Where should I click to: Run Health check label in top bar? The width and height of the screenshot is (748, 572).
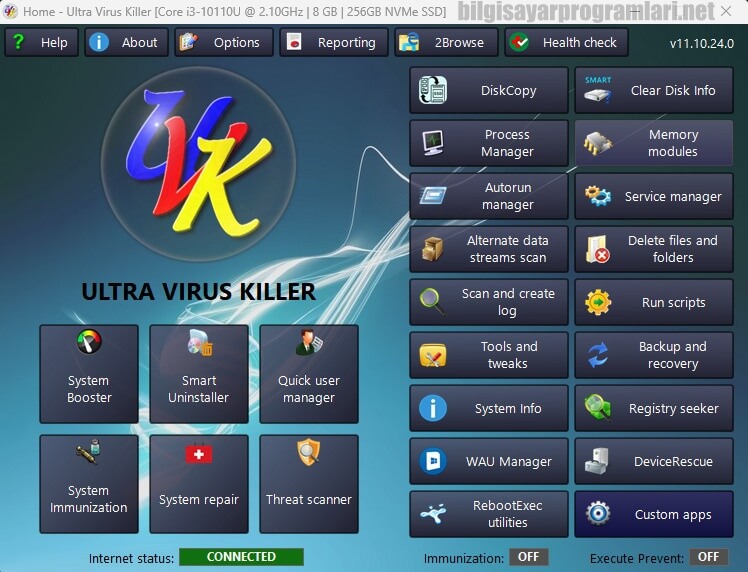(x=580, y=42)
